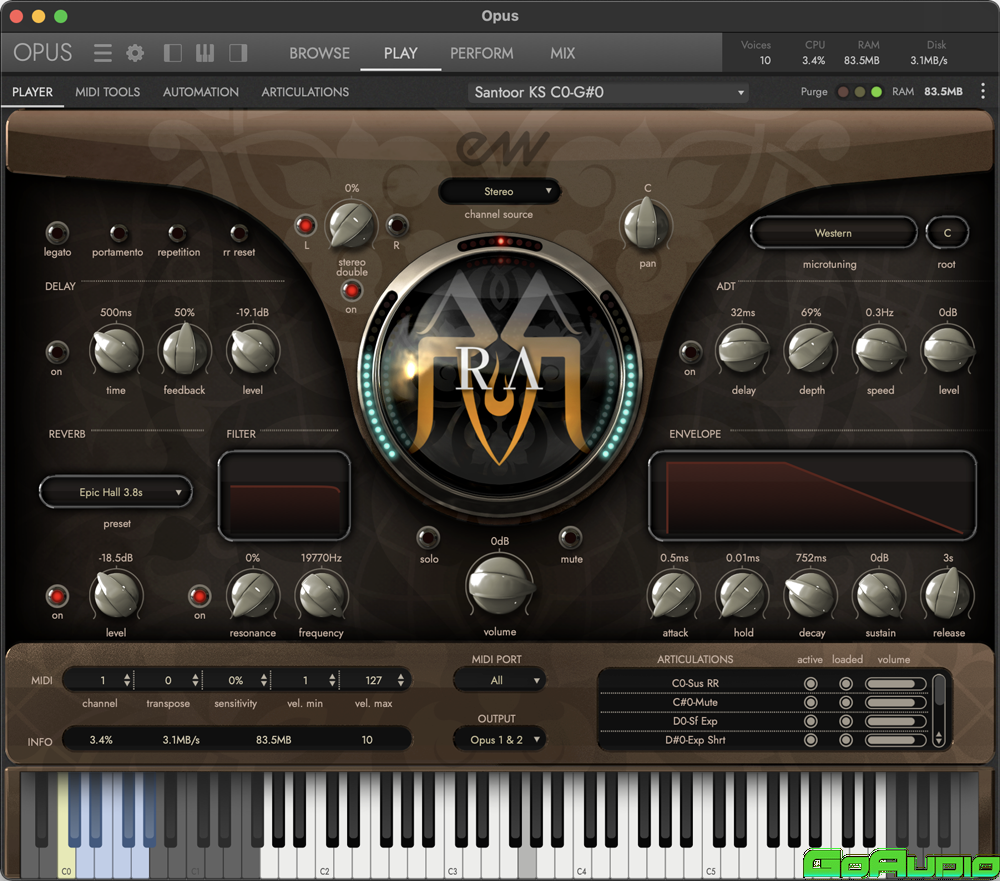Image resolution: width=1000 pixels, height=881 pixels.
Task: Open the settings gear icon
Action: click(135, 53)
